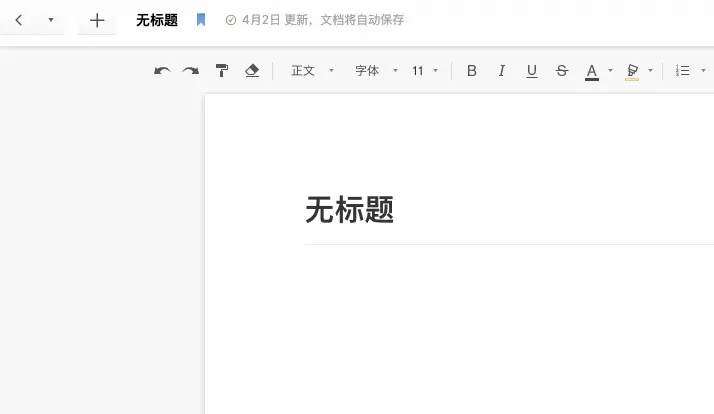Open the 正文 paragraph style dropdown
714x414 pixels.
tap(312, 71)
